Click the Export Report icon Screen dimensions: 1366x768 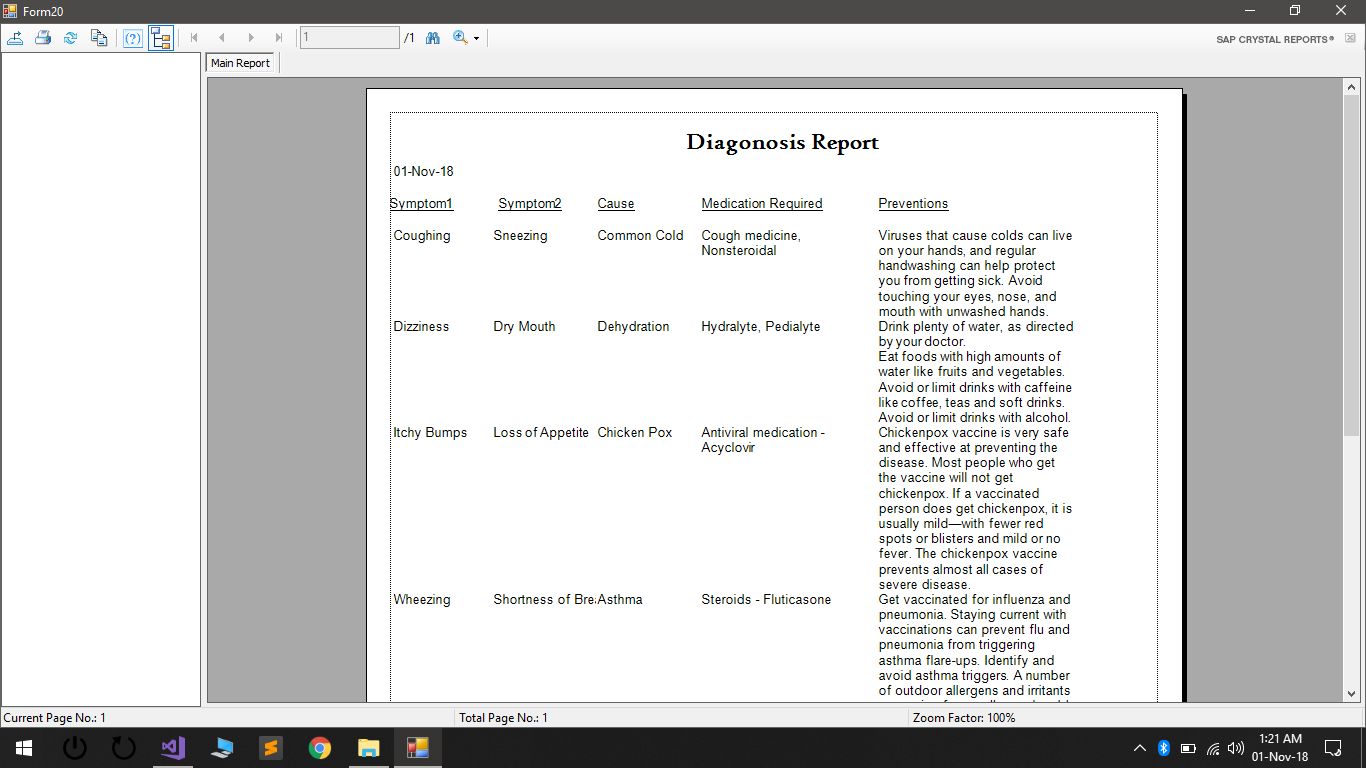coord(15,38)
